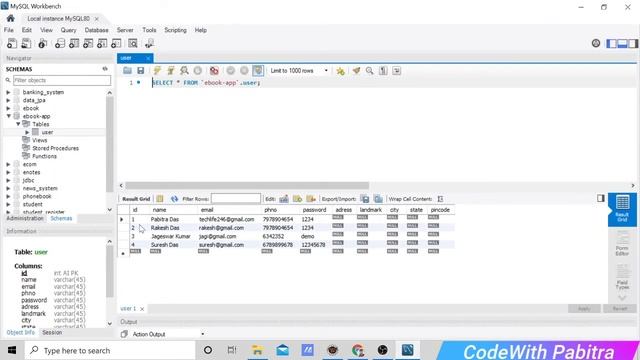Collapse ebook-app schema node

click(8, 116)
